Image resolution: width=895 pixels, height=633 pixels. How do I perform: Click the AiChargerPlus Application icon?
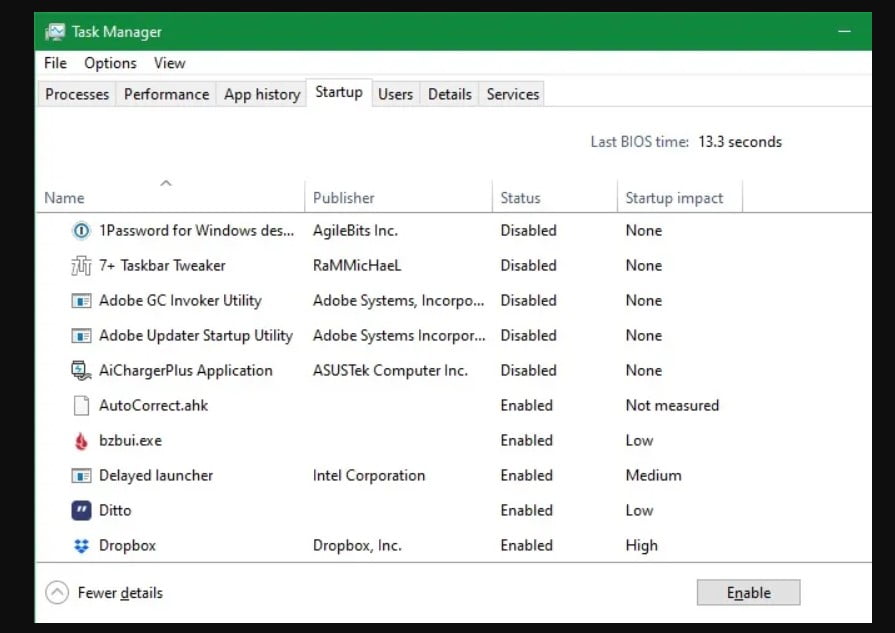point(81,371)
